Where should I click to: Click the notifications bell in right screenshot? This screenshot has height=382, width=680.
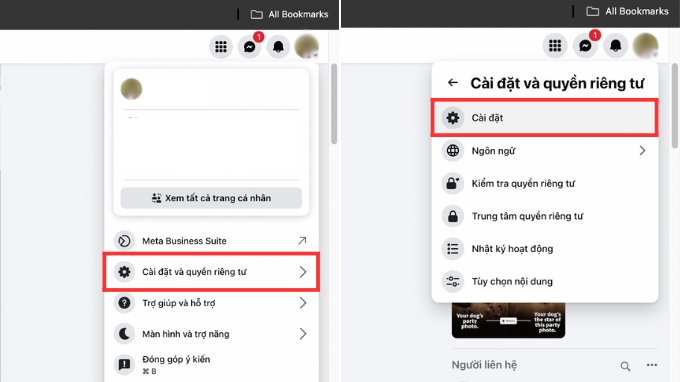[615, 46]
